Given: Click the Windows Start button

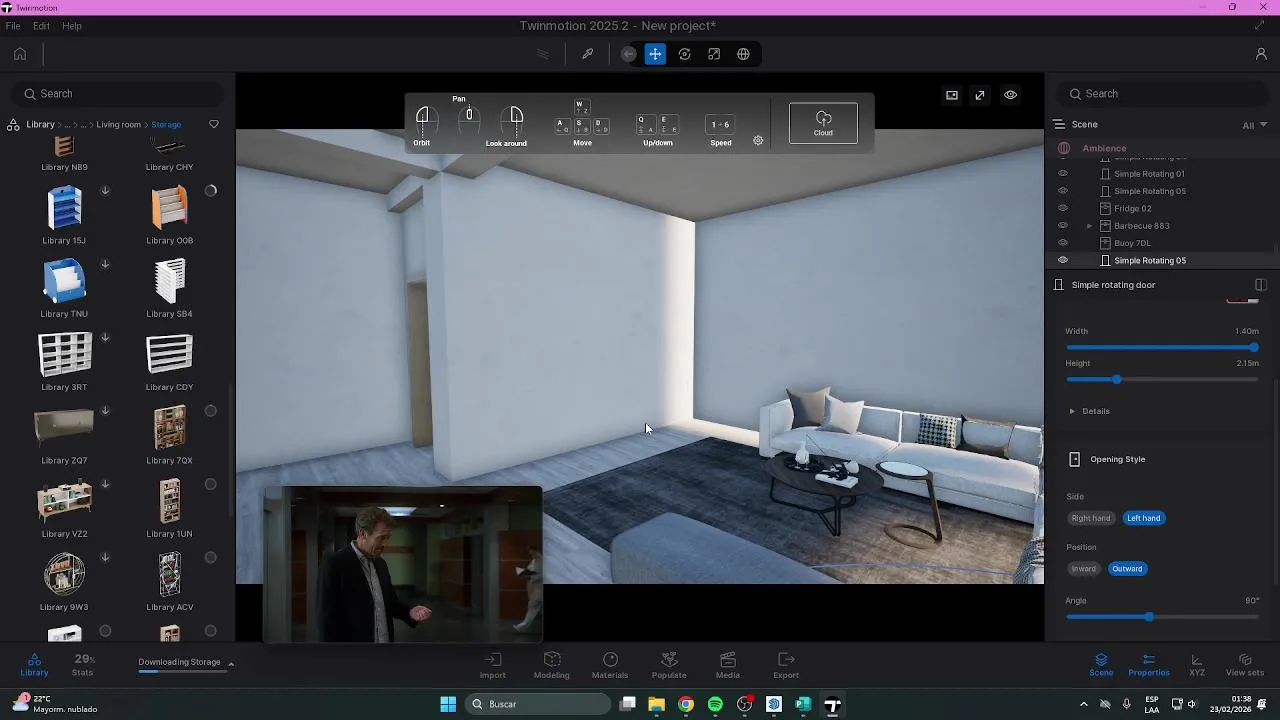Looking at the screenshot, I should pos(448,704).
